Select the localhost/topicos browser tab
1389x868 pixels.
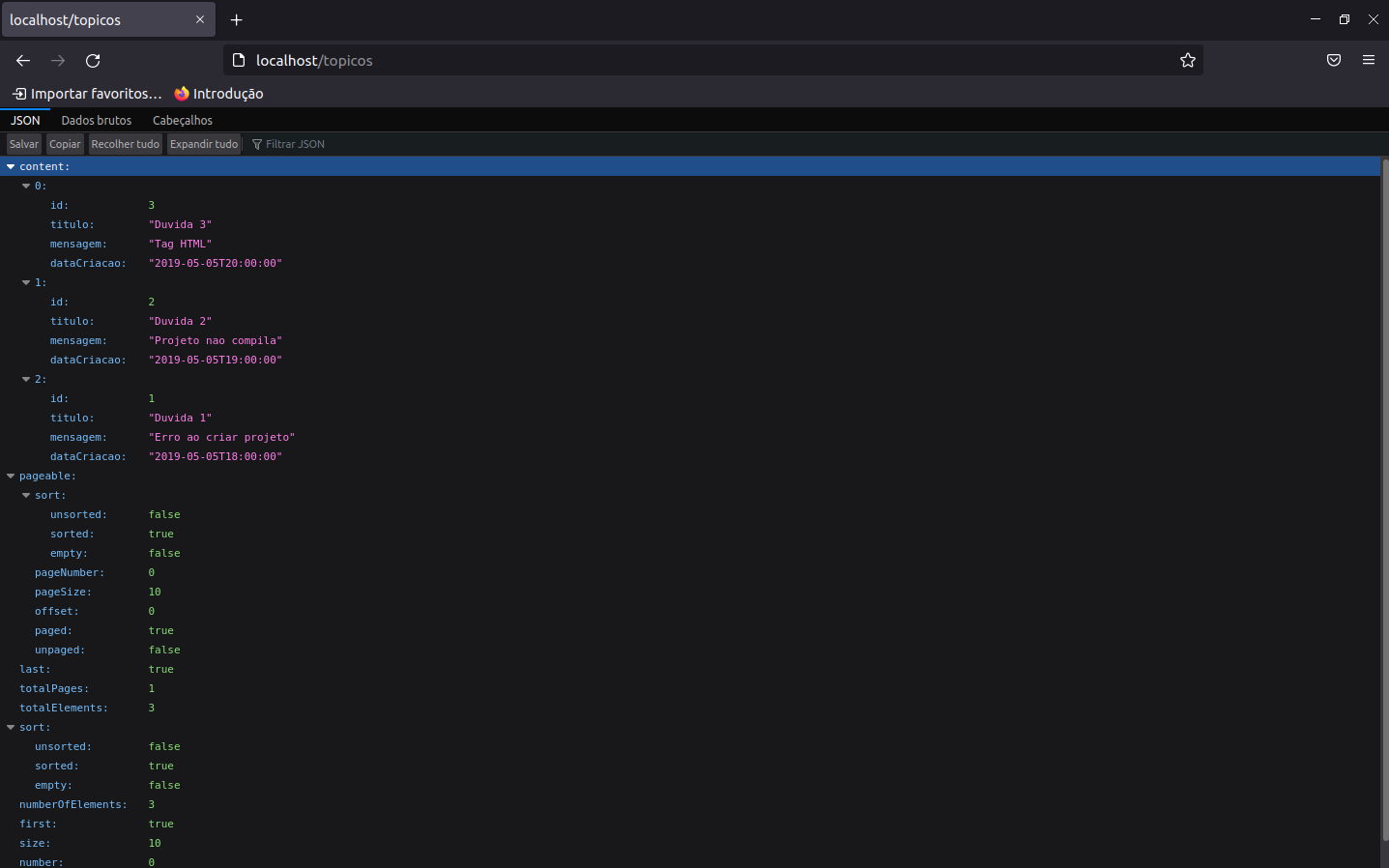point(107,19)
